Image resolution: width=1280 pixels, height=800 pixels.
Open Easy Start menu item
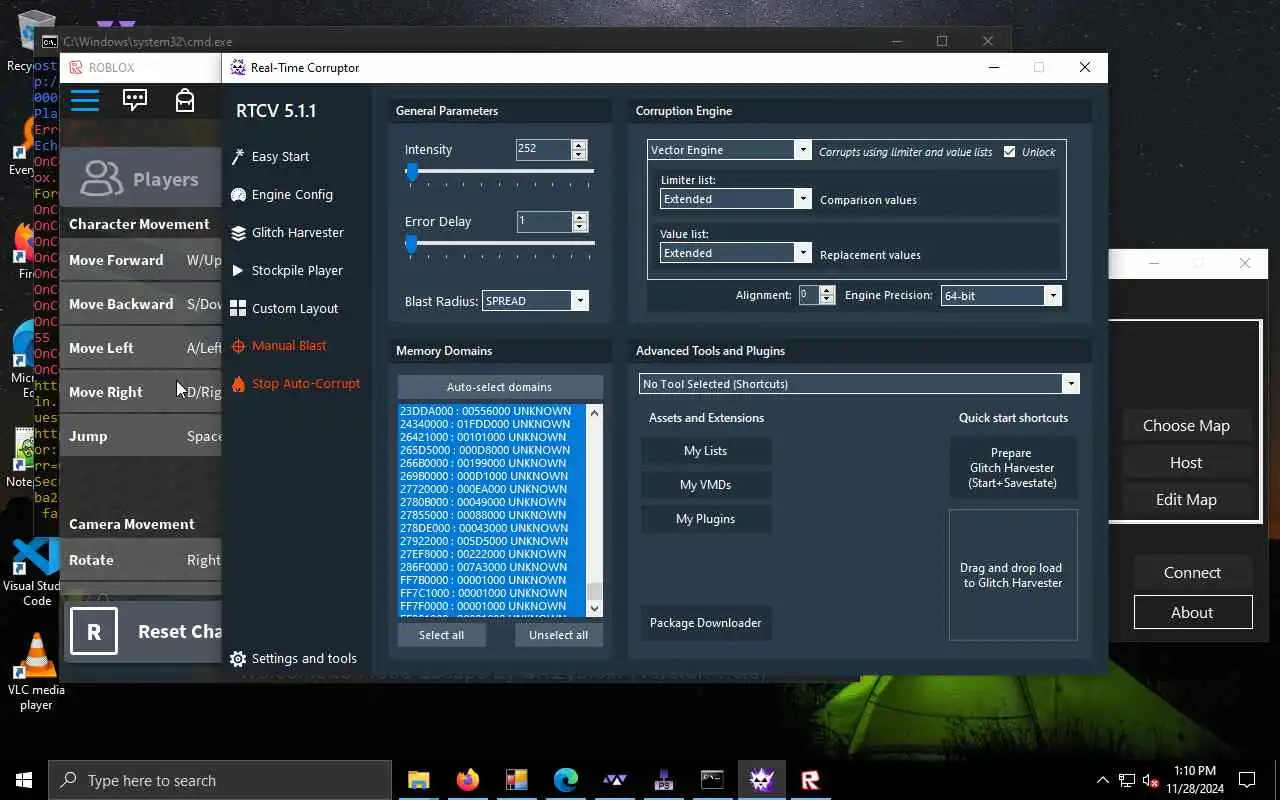280,157
